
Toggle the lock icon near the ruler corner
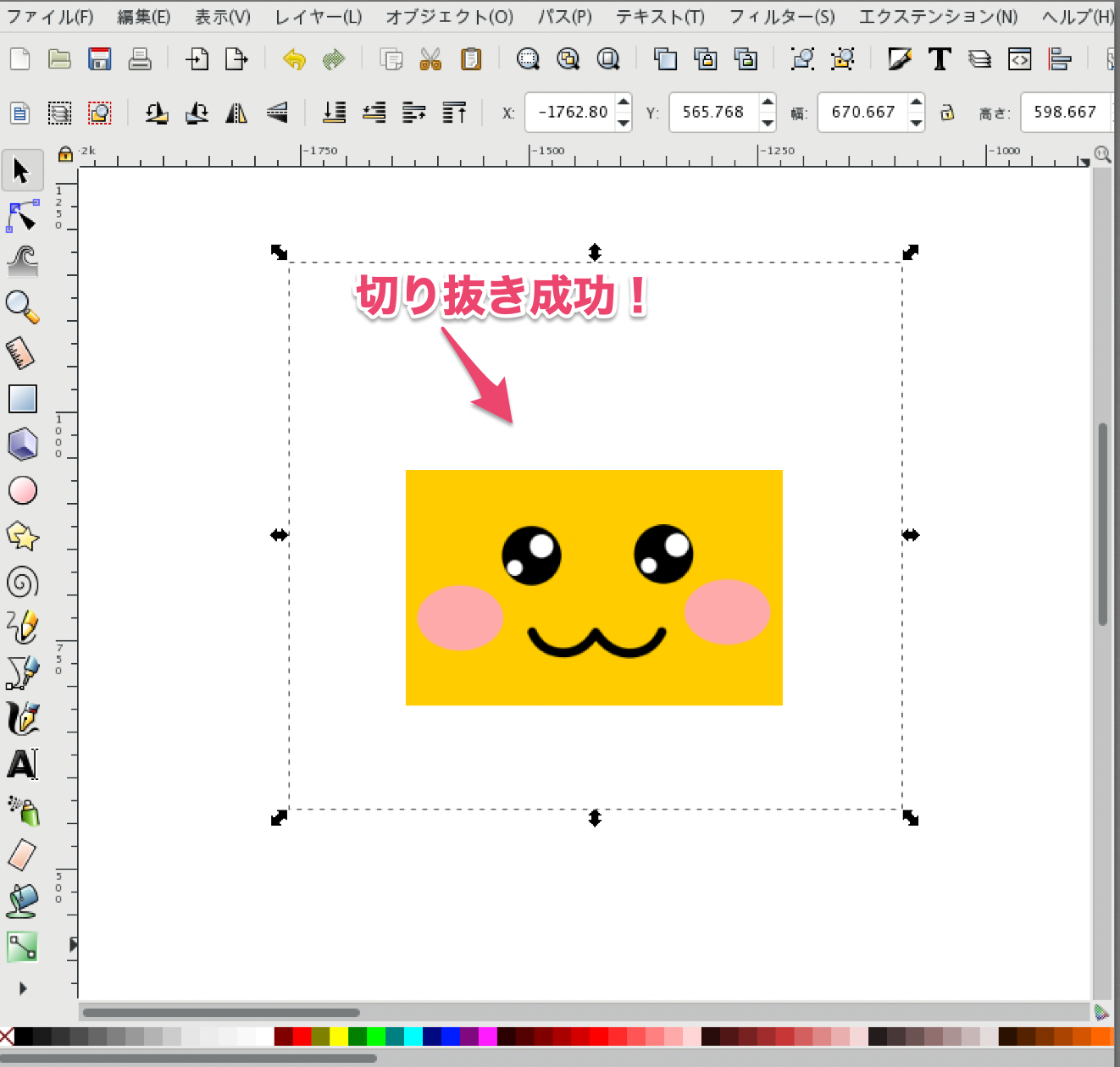[65, 155]
